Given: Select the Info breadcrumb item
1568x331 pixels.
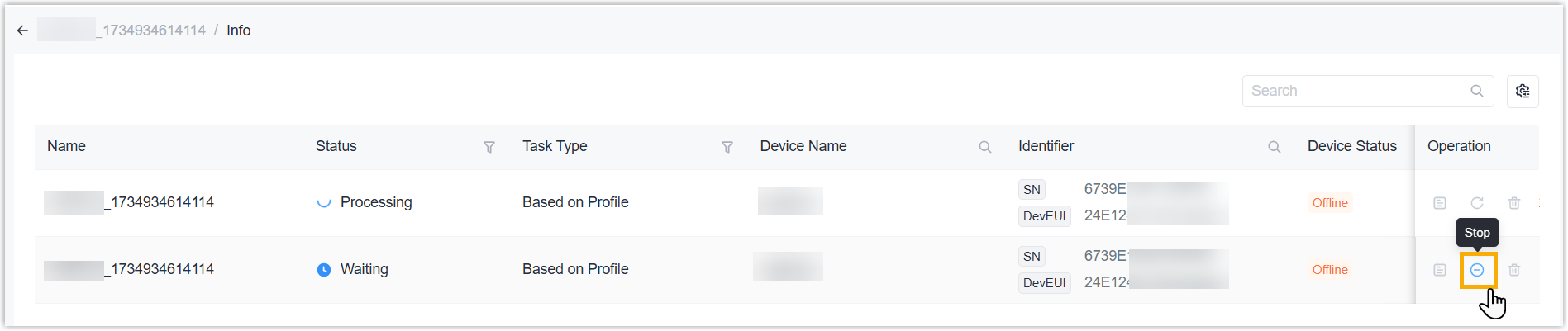Looking at the screenshot, I should [x=239, y=31].
